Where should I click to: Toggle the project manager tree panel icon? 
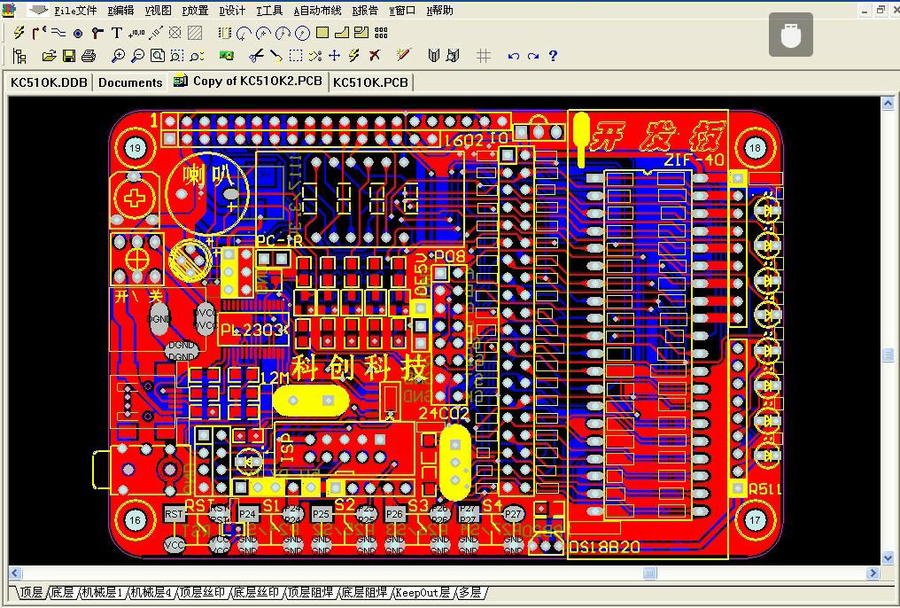point(20,56)
